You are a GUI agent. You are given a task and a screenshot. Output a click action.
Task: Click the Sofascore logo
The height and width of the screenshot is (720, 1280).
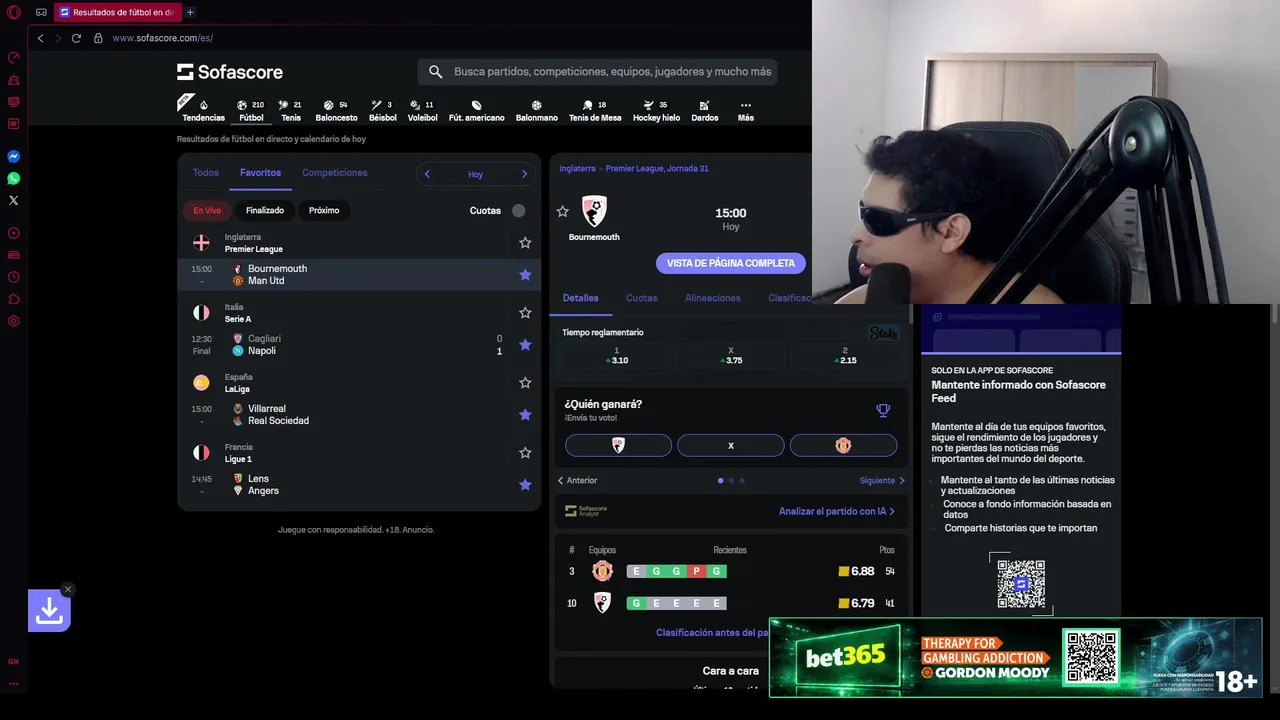click(x=230, y=72)
